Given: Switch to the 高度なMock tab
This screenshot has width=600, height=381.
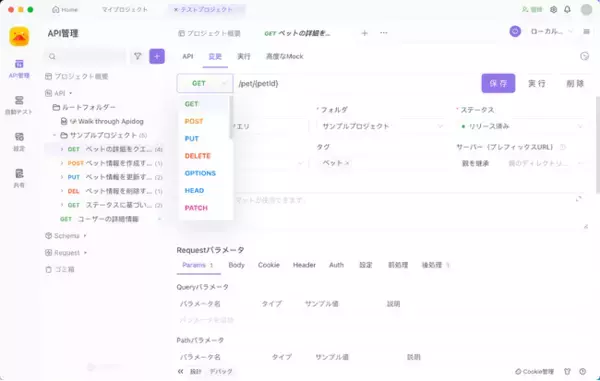Looking at the screenshot, I should point(285,57).
